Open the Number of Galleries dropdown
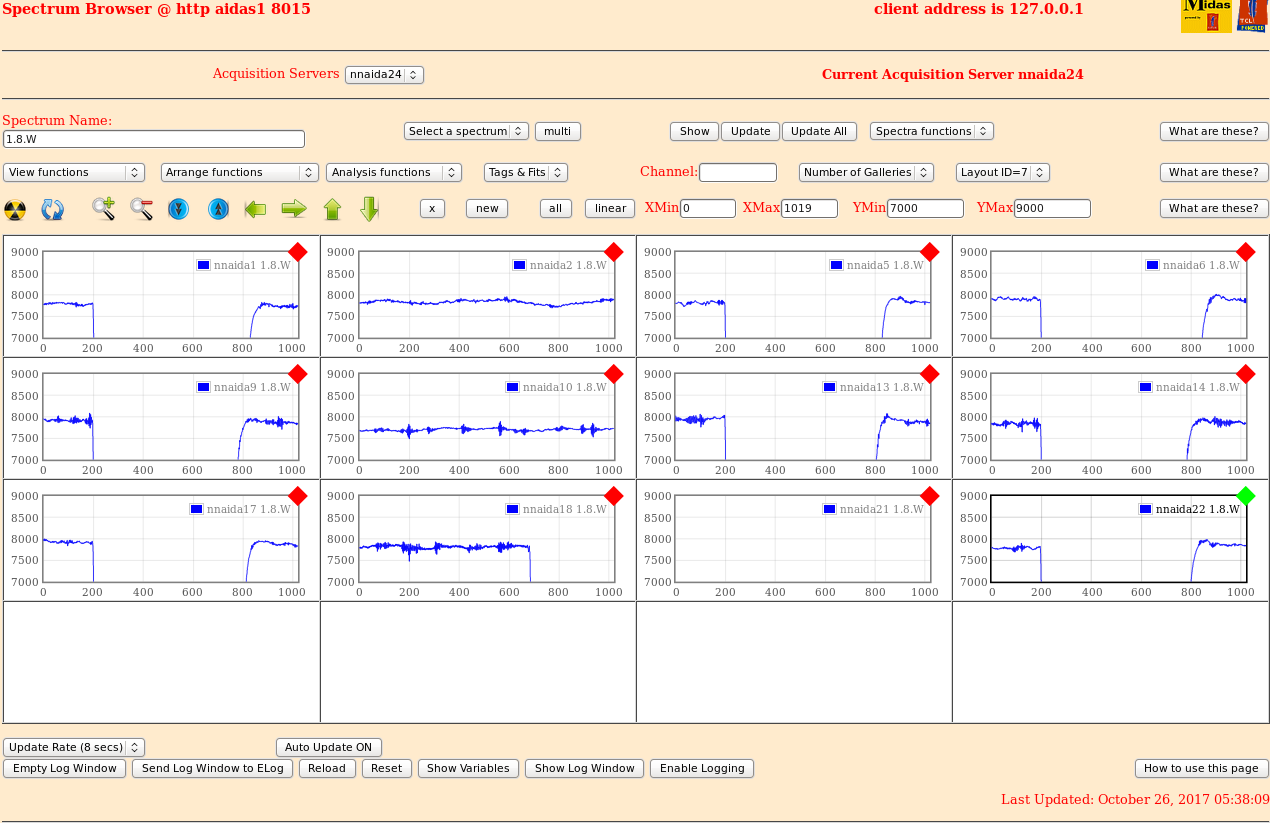 [x=866, y=172]
